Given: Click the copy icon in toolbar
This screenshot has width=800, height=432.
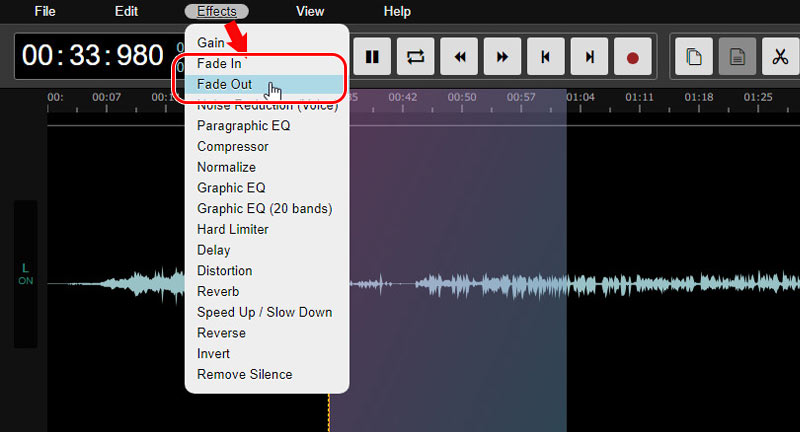Looking at the screenshot, I should (693, 57).
